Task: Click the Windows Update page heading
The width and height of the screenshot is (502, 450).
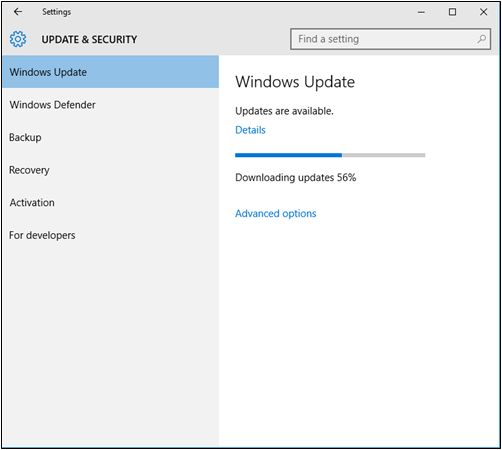Action: pyautogui.click(x=295, y=82)
